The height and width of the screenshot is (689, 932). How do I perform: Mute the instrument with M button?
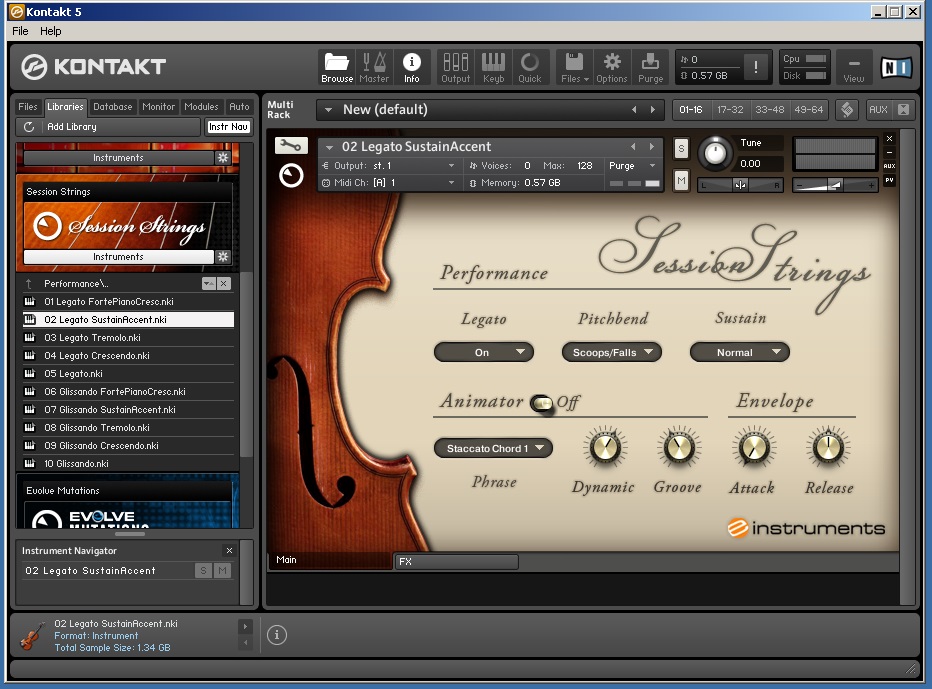coord(682,180)
